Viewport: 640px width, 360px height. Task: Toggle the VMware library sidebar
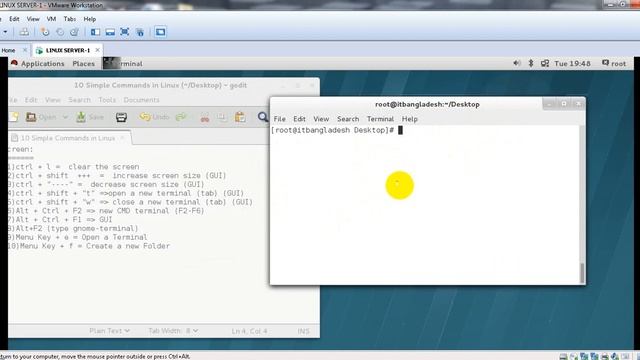pos(95,32)
